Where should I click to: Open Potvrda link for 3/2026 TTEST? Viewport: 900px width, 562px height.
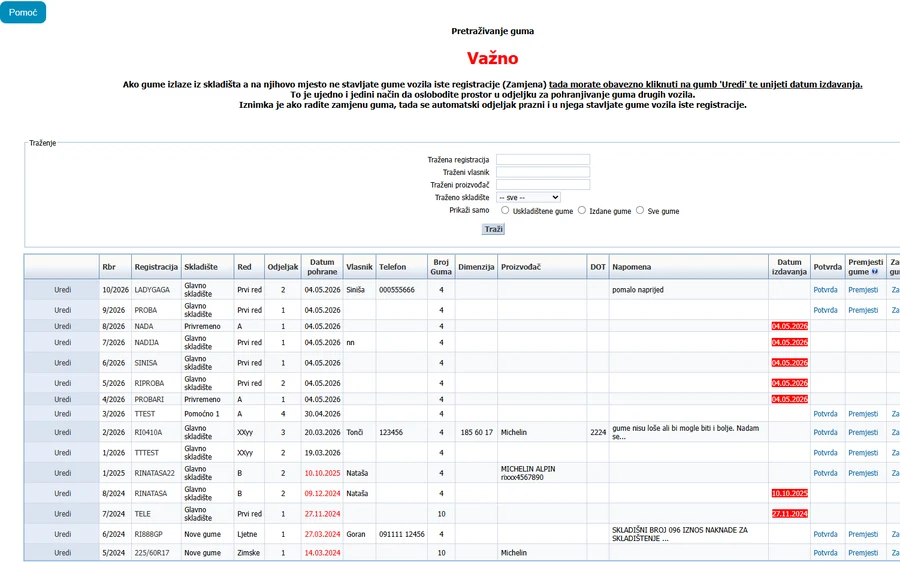[825, 414]
